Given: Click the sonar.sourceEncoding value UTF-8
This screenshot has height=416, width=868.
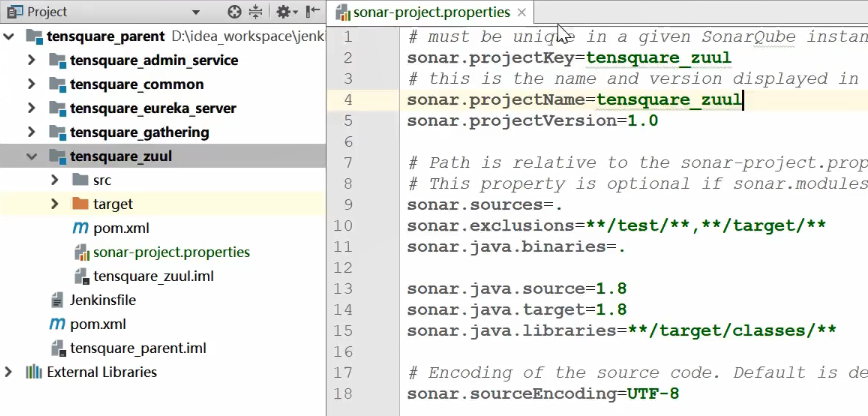Looking at the screenshot, I should [x=653, y=394].
